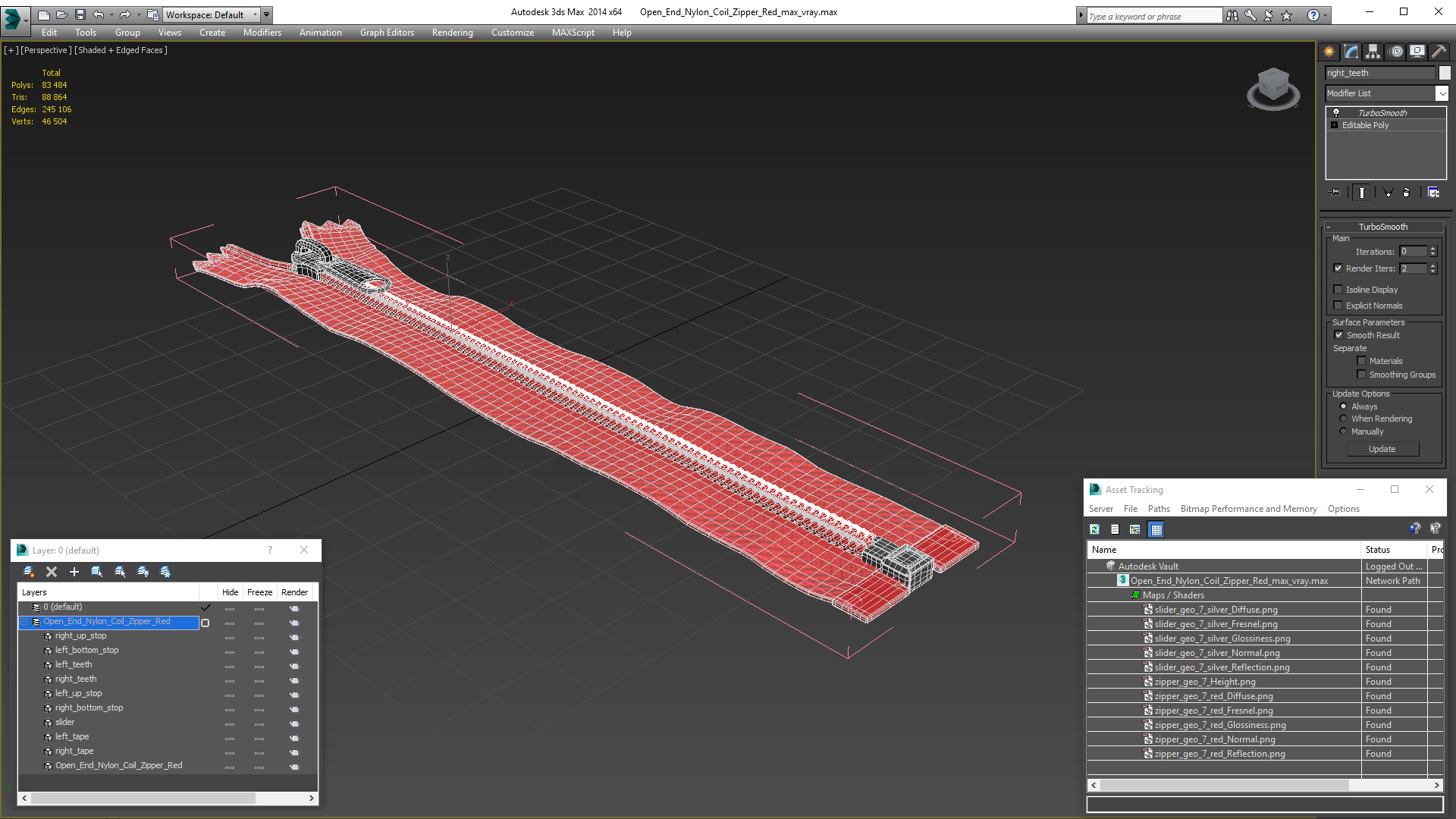Click the Hide column header
Screen dimensions: 1456x819
pyautogui.click(x=230, y=592)
